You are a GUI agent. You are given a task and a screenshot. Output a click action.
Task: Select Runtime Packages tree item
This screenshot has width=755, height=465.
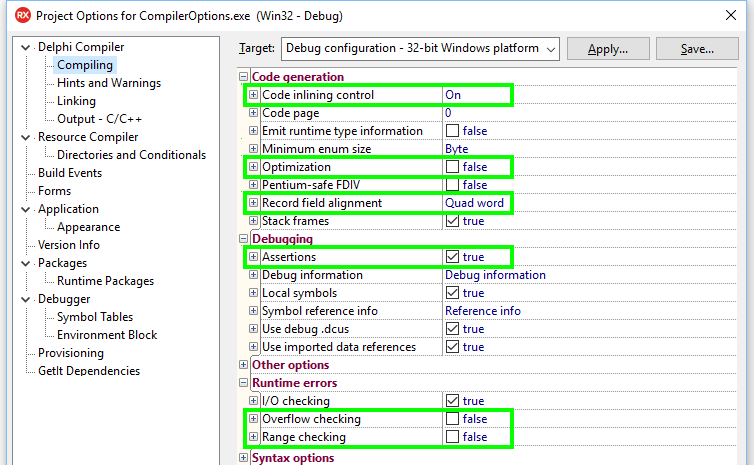tap(105, 281)
